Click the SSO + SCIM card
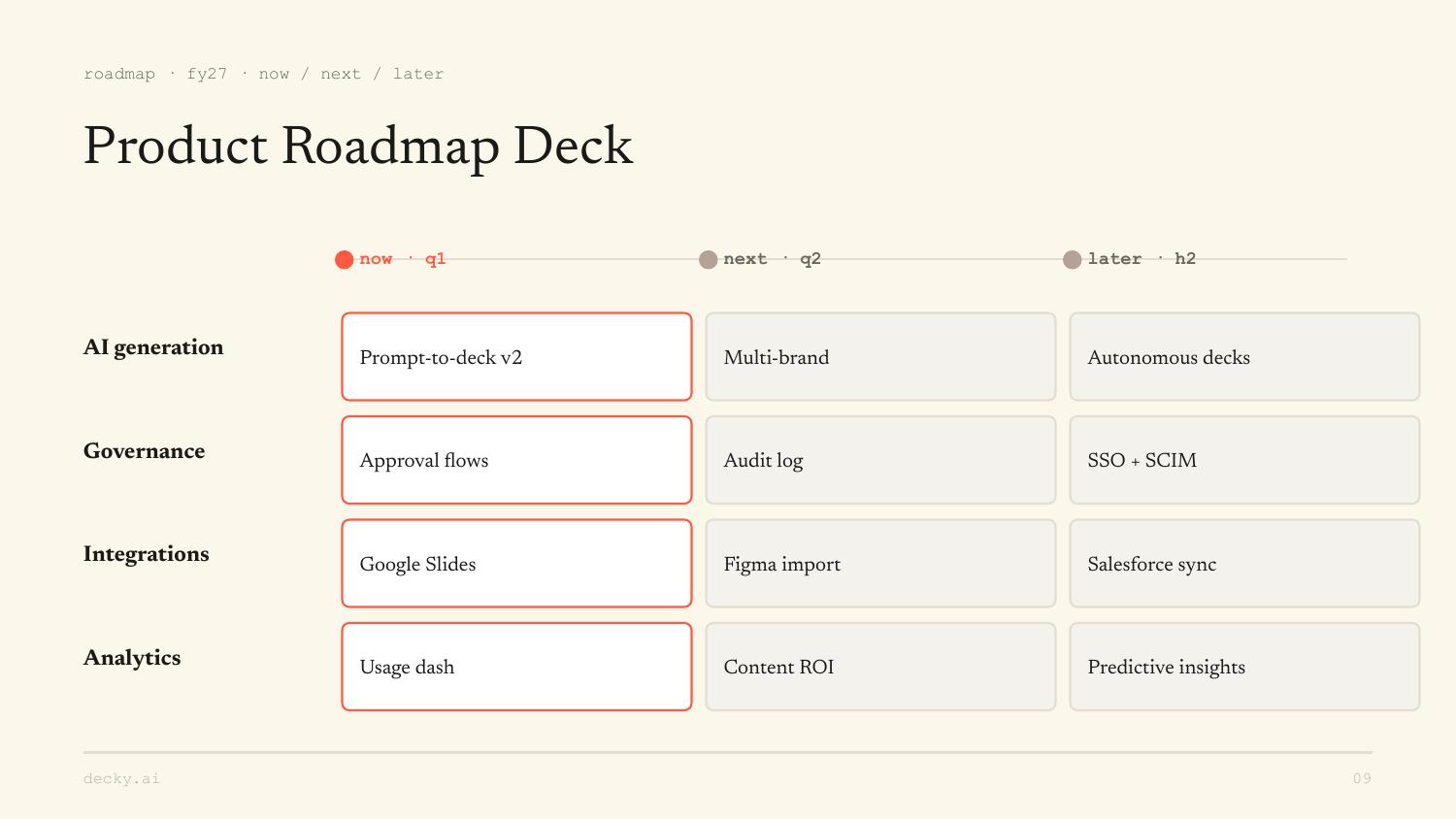The height and width of the screenshot is (819, 1456). click(1244, 460)
